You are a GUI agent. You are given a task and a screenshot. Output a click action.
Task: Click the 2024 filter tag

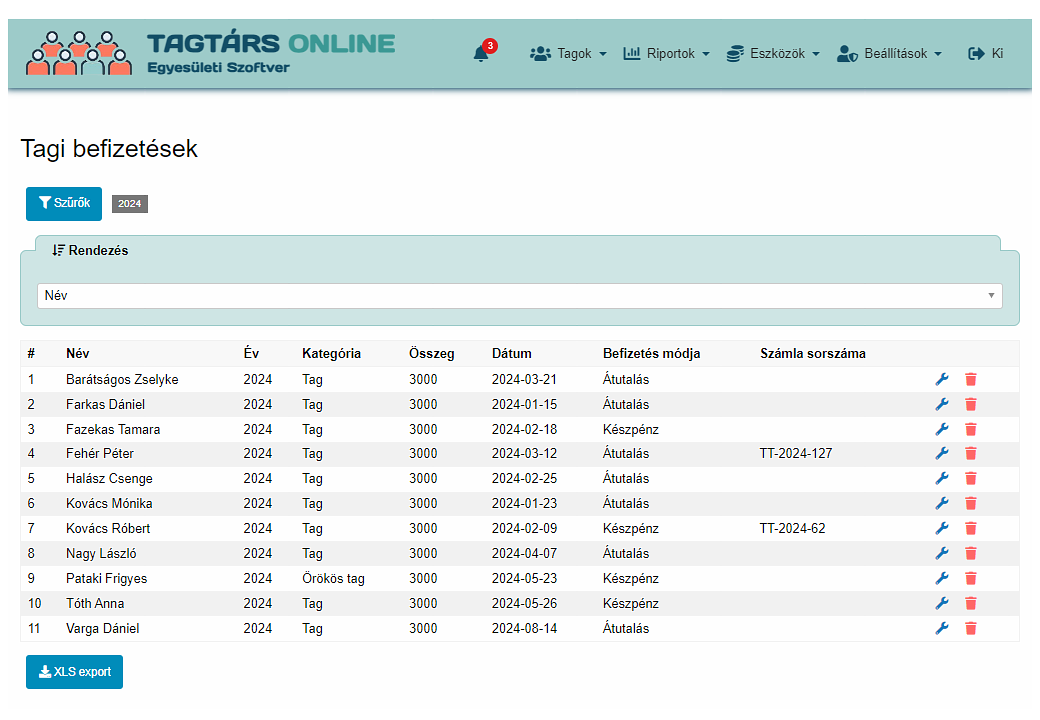[x=129, y=204]
